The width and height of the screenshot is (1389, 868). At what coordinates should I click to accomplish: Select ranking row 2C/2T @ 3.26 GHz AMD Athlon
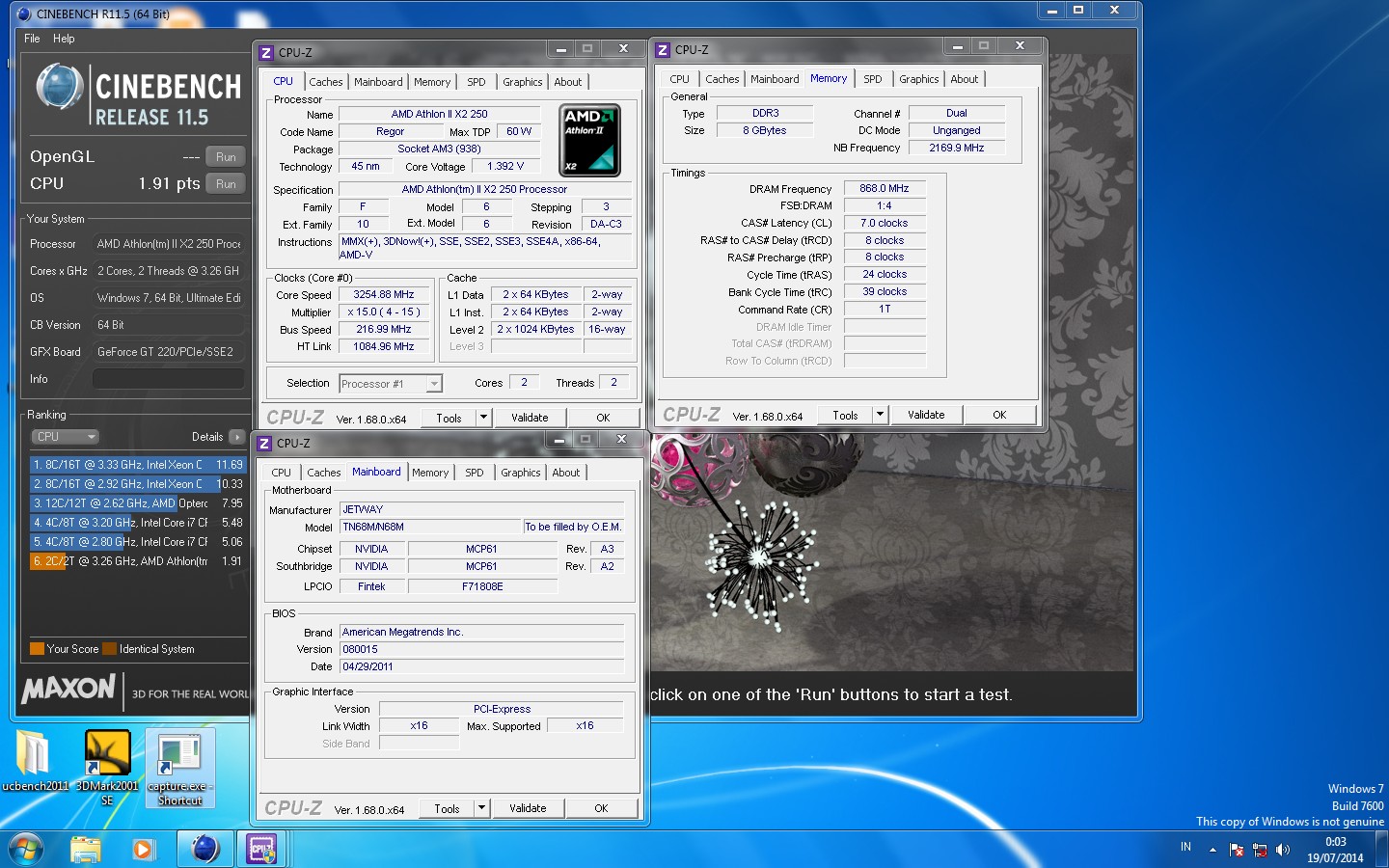[x=138, y=561]
